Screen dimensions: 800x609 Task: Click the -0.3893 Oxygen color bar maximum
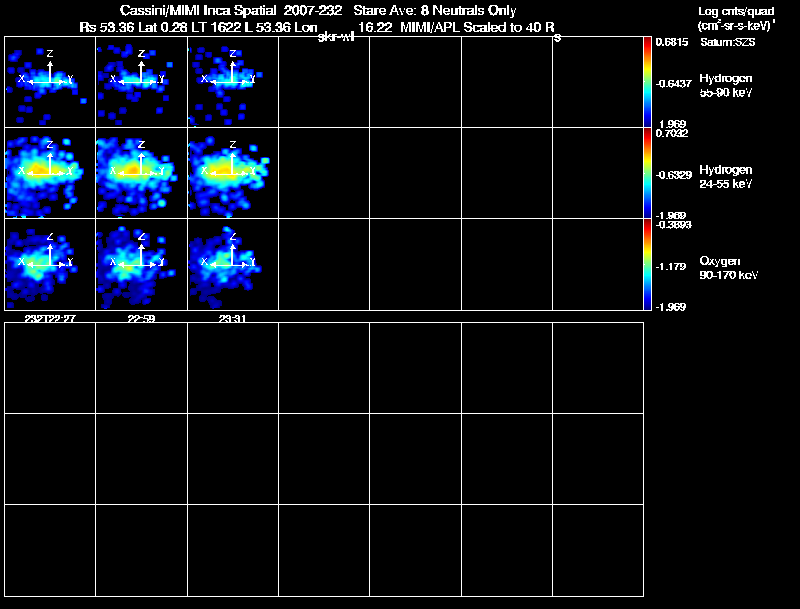coord(673,225)
